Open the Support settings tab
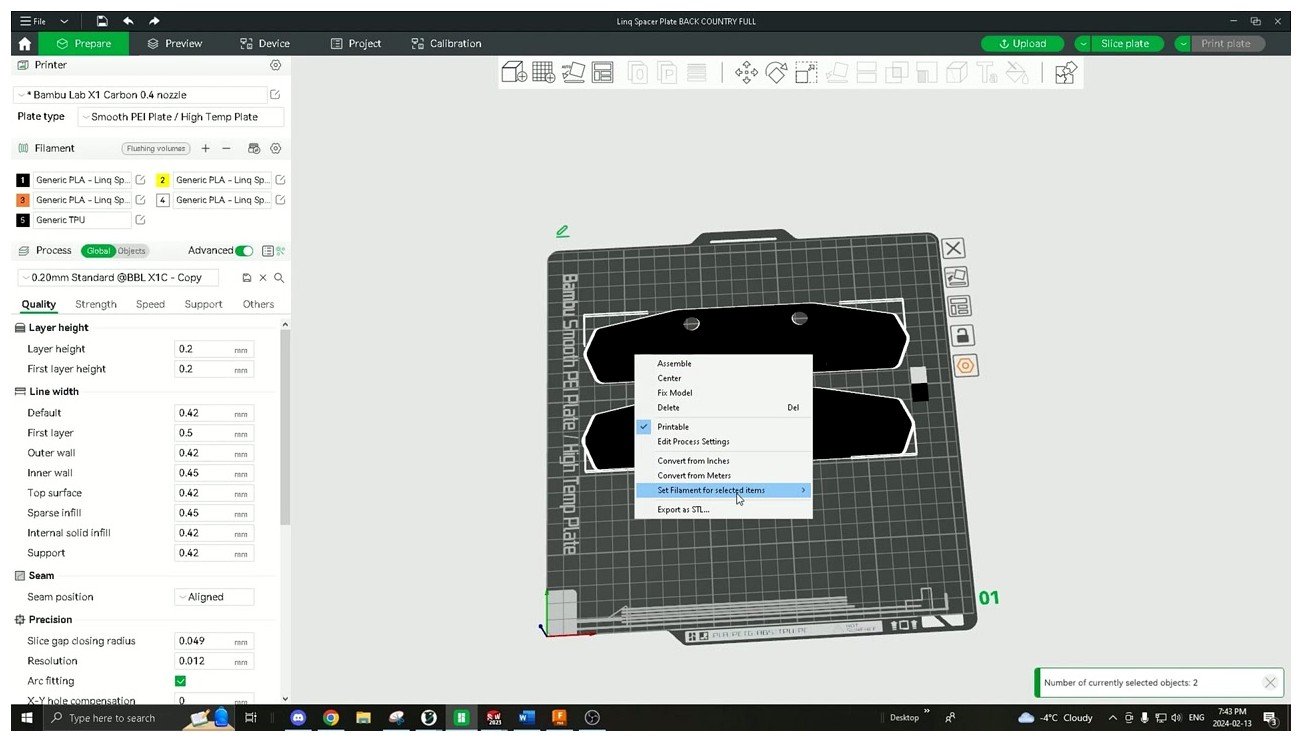Viewport: 1302px width, 742px height. 203,305
